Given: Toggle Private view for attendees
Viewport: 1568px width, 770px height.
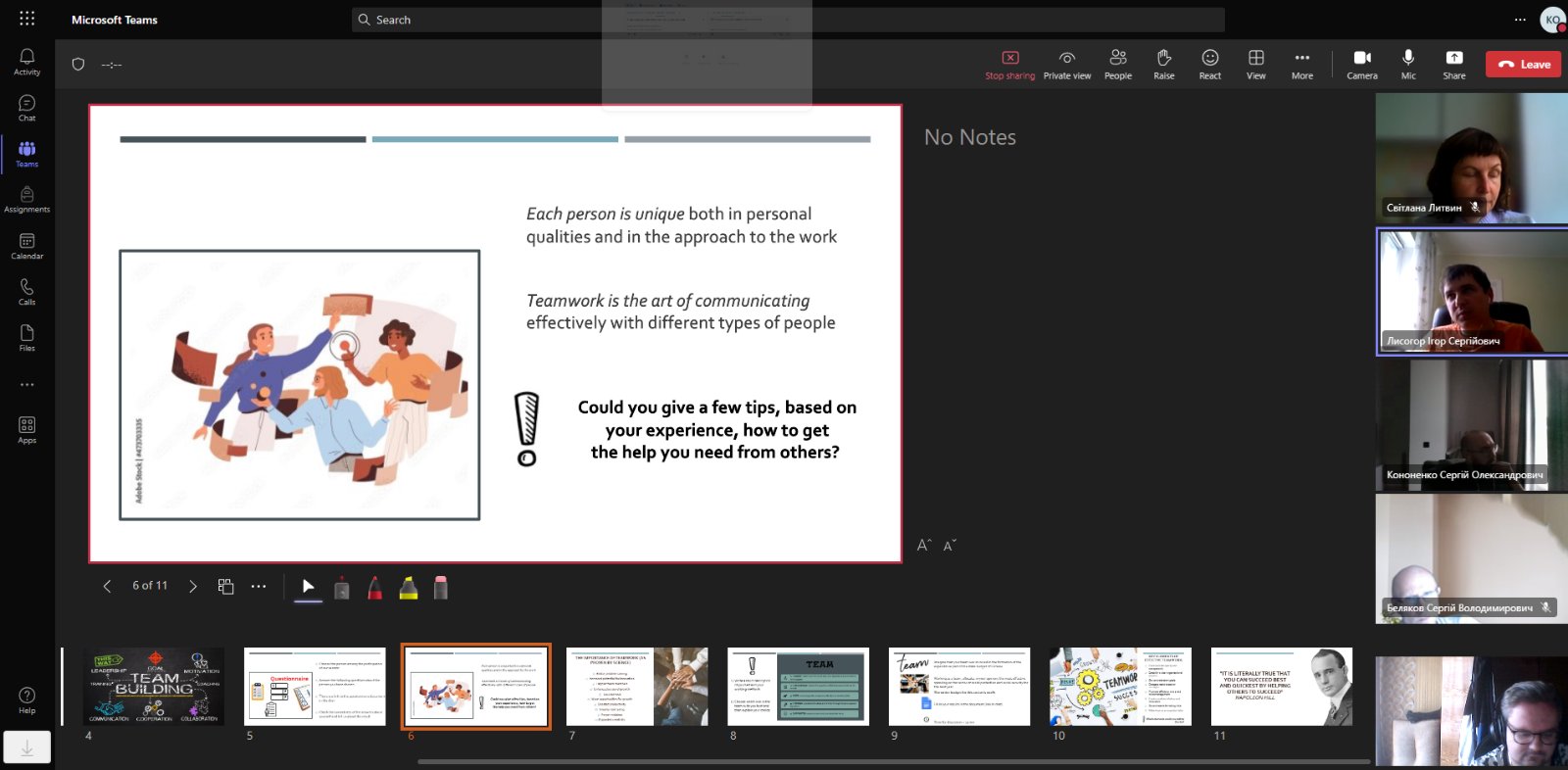Looking at the screenshot, I should (x=1066, y=64).
